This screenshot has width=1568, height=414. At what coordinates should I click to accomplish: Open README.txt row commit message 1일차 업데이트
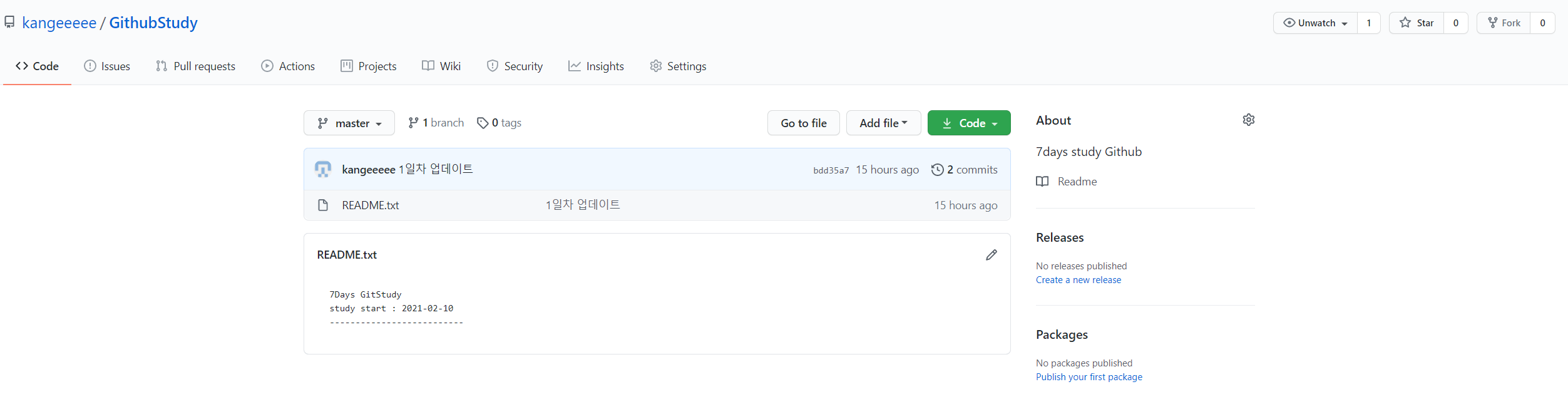tap(583, 205)
